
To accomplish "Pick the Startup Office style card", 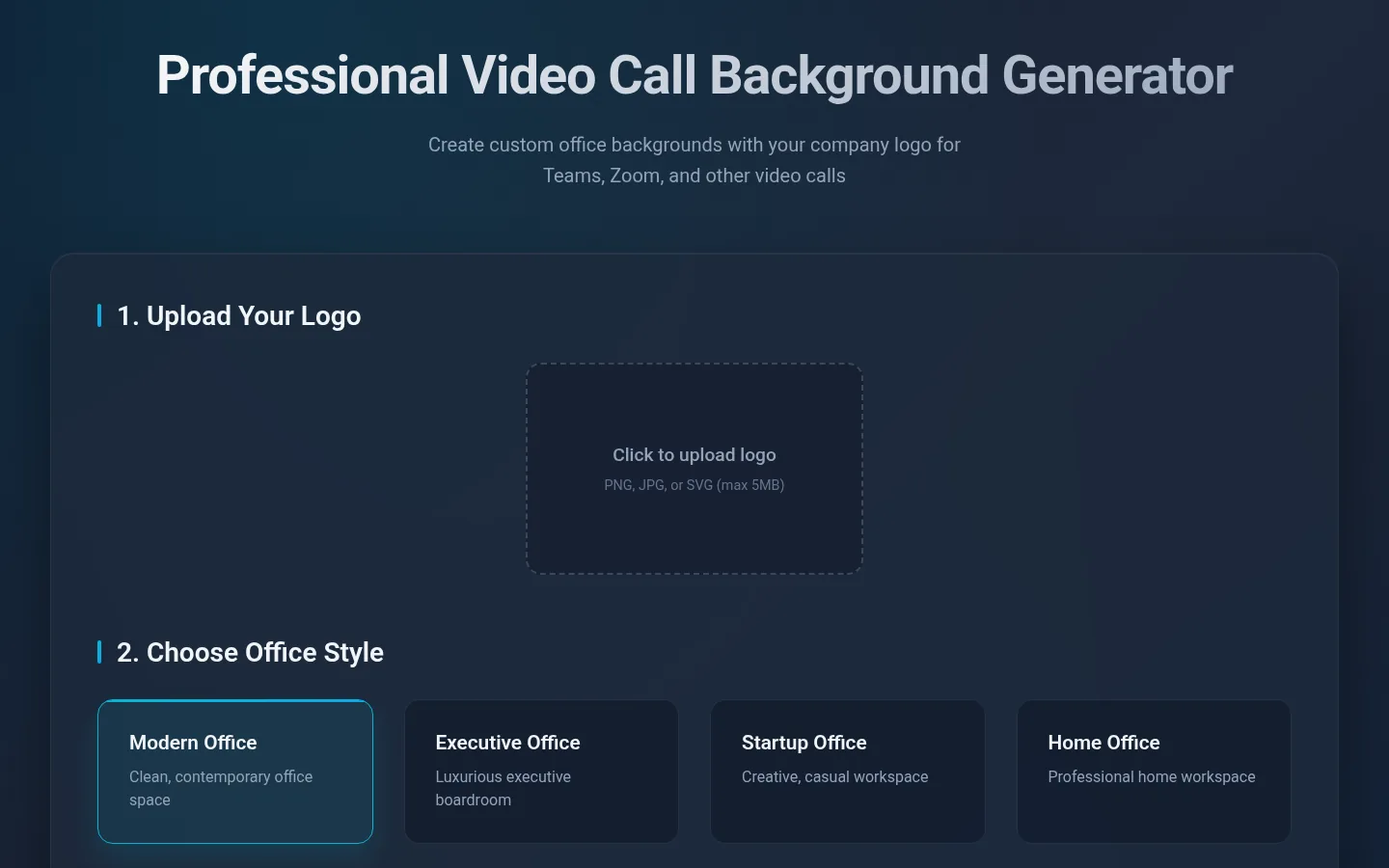I will (x=848, y=772).
